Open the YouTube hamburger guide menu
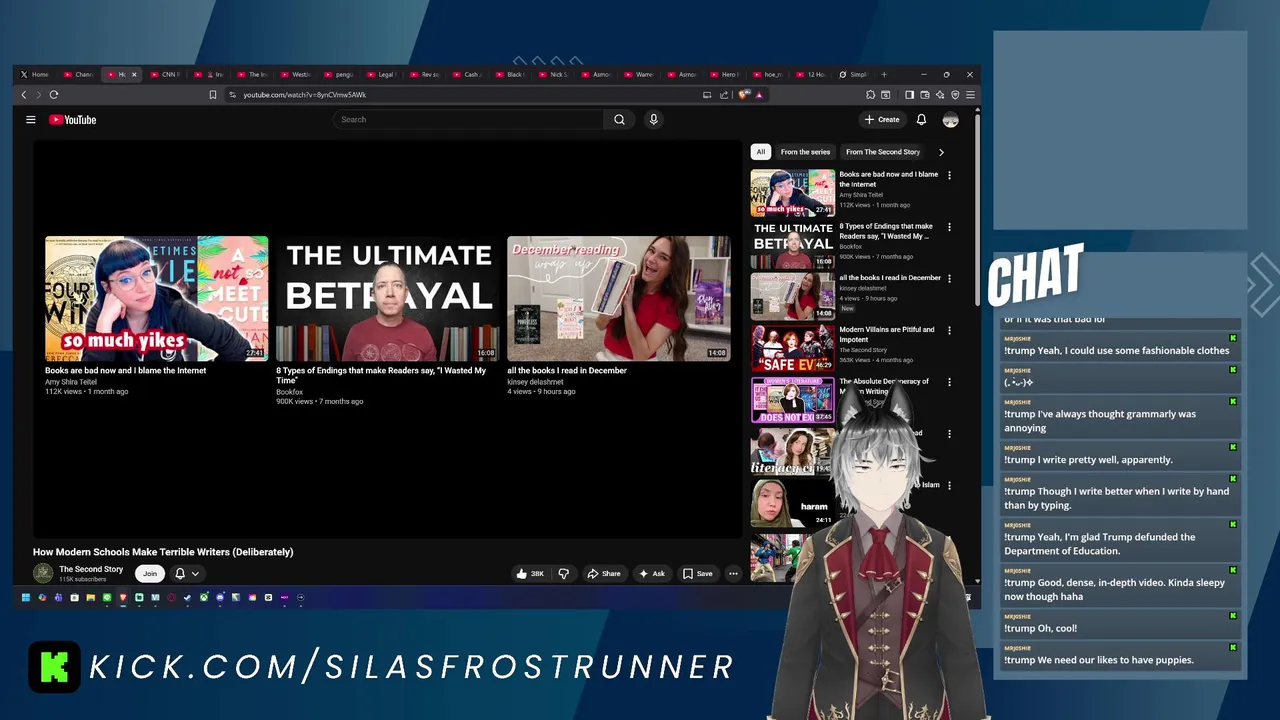 coord(31,120)
